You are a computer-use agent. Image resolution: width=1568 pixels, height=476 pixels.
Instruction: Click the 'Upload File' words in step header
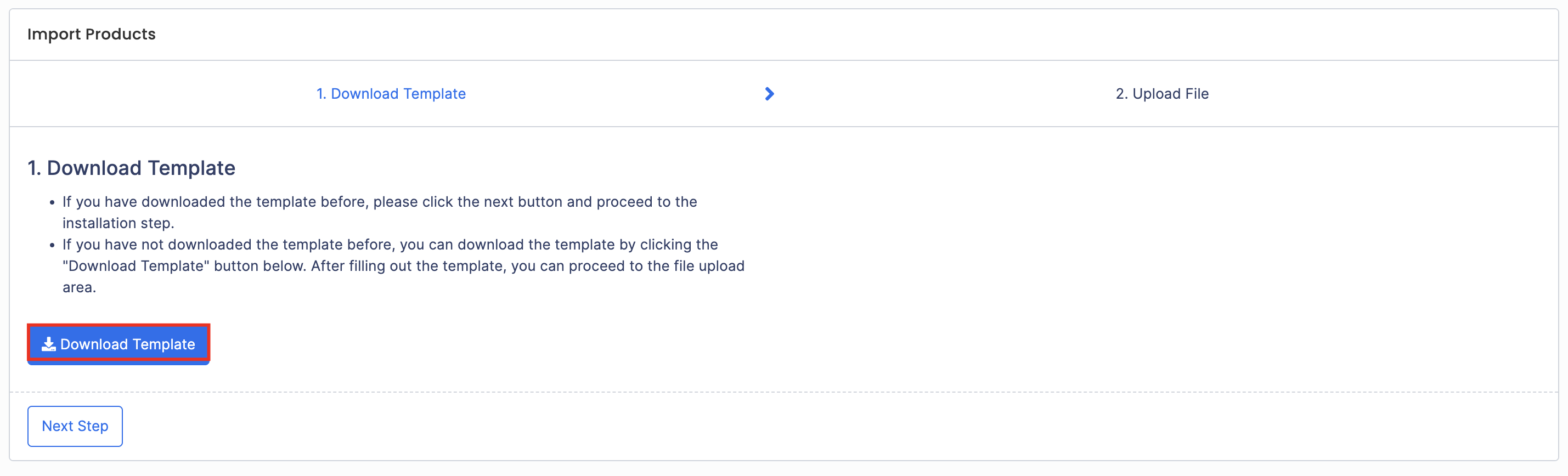coord(1171,94)
